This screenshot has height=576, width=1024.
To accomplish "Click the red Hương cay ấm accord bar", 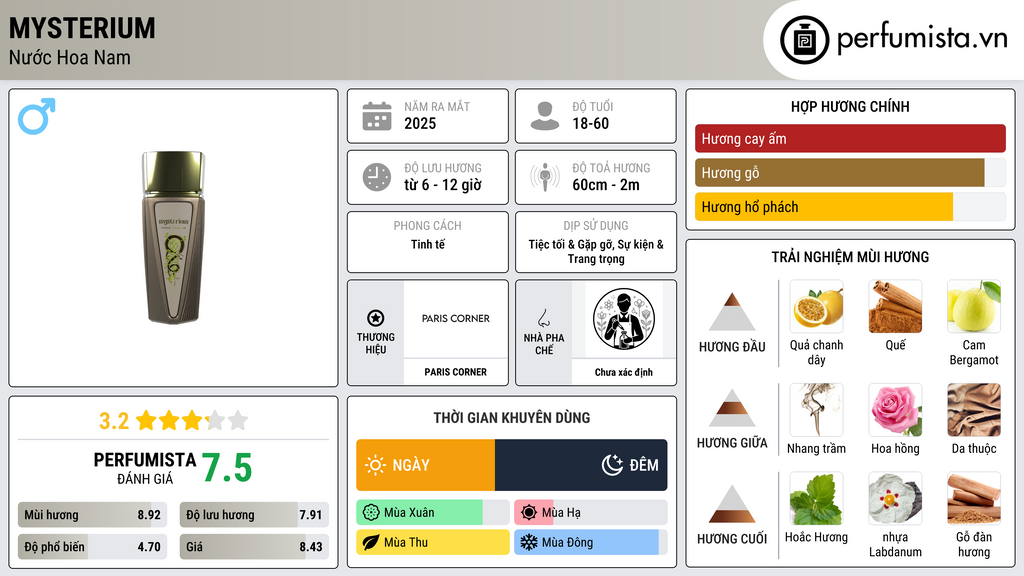I will [850, 138].
